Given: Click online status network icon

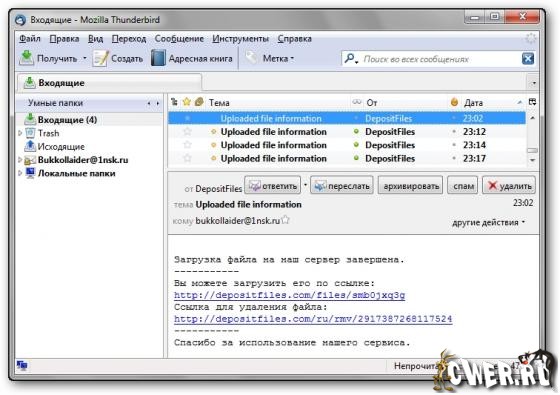Looking at the screenshot, I should click(x=22, y=365).
